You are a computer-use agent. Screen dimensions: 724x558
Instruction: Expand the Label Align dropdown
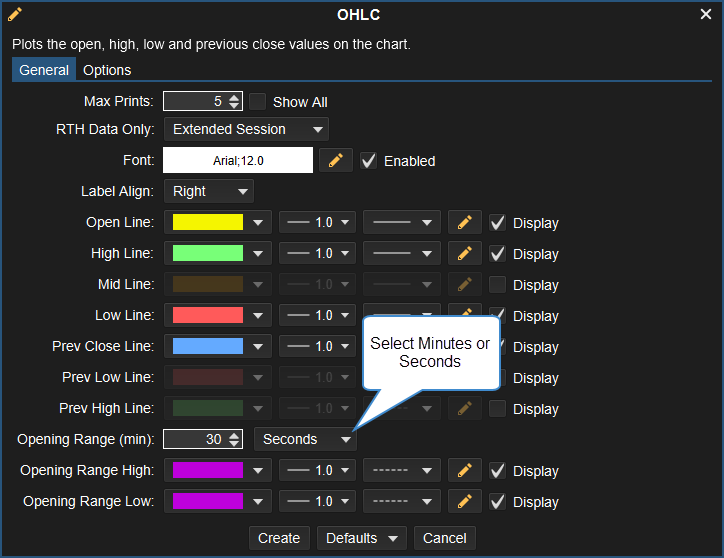[209, 191]
